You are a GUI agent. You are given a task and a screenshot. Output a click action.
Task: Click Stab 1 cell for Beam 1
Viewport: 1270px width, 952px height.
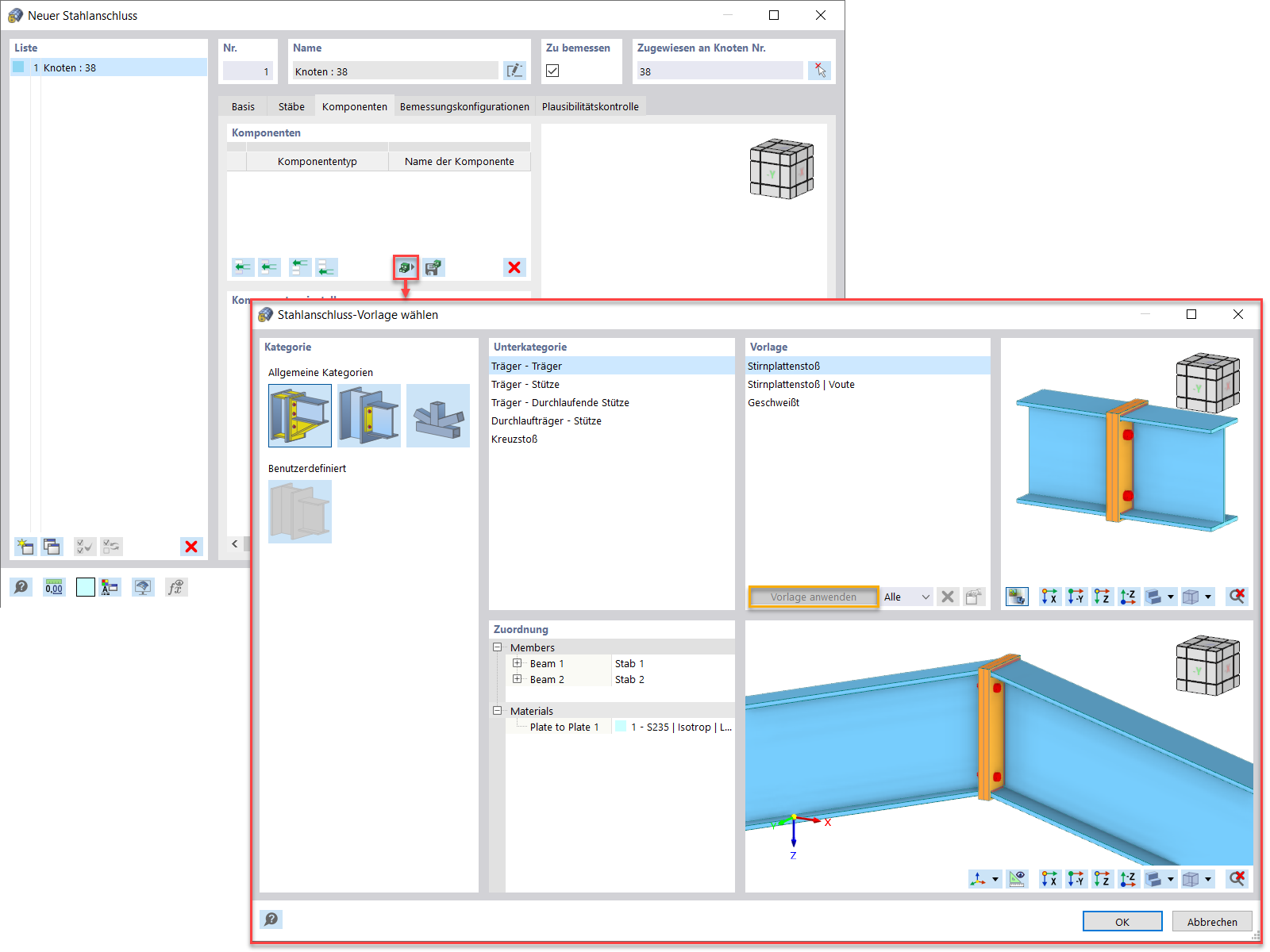click(673, 663)
